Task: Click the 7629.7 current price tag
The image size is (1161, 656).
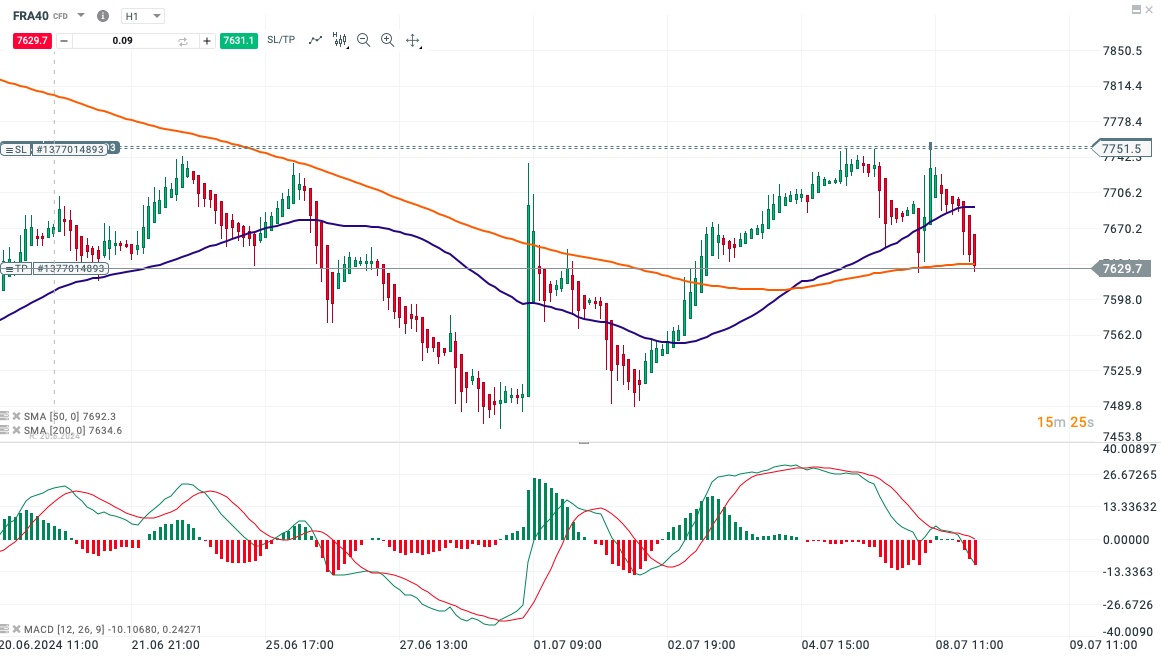Action: 1122,269
